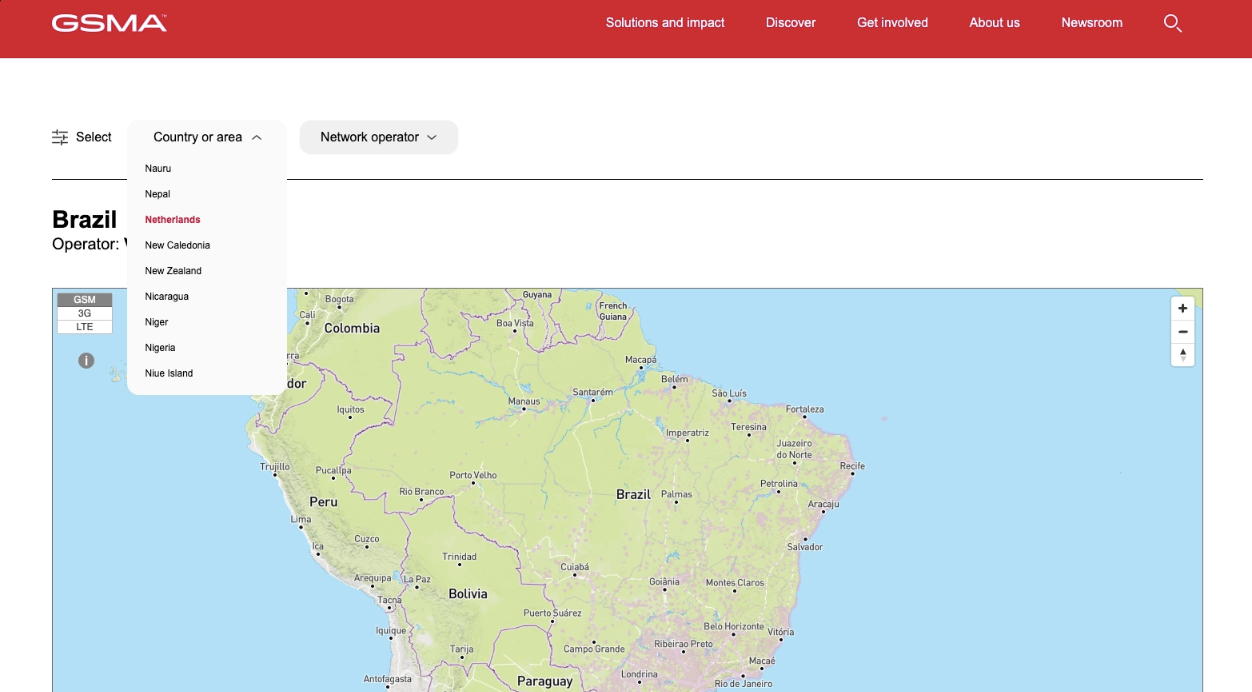Select Nauru from country list
The height and width of the screenshot is (692, 1252).
(158, 168)
